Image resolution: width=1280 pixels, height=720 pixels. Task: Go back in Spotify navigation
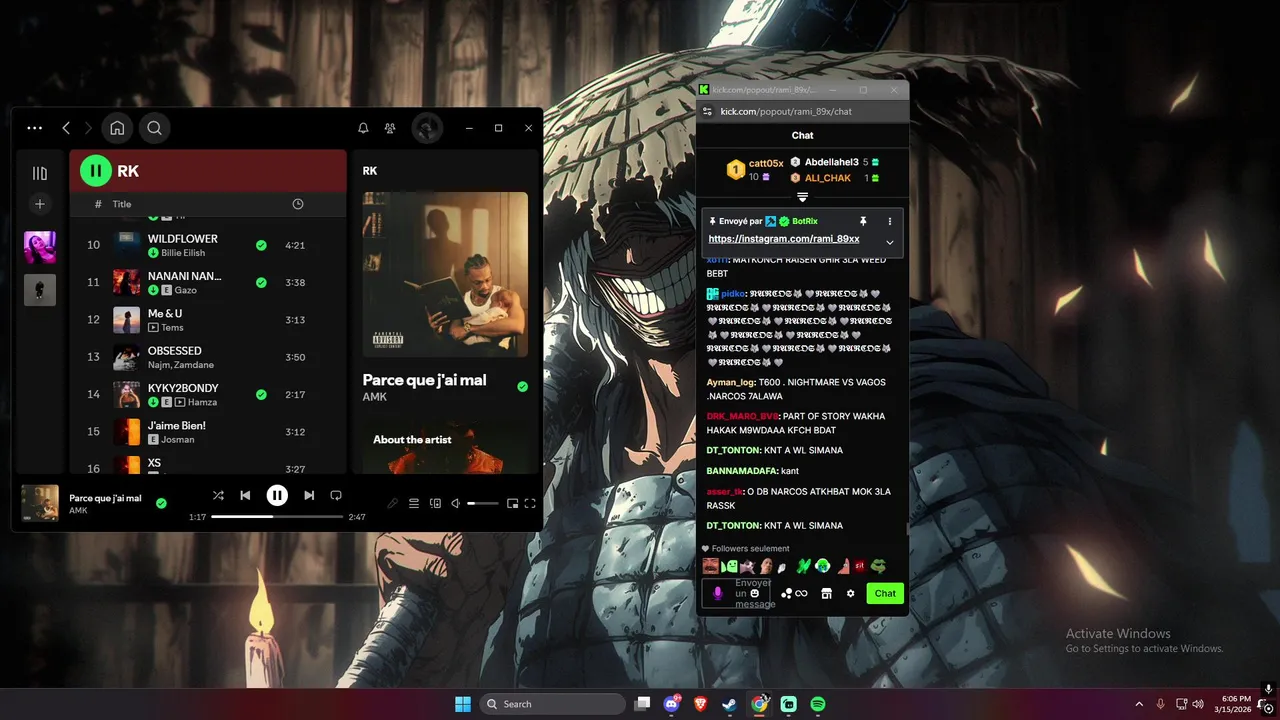point(66,128)
